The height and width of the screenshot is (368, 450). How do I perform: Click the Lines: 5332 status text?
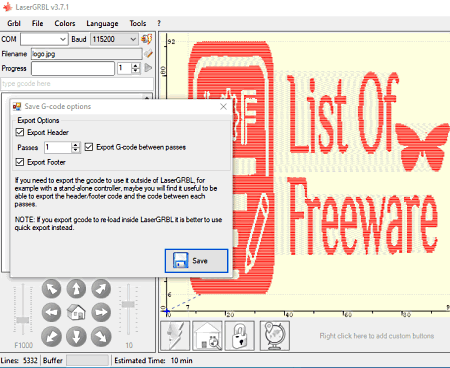[x=19, y=360]
